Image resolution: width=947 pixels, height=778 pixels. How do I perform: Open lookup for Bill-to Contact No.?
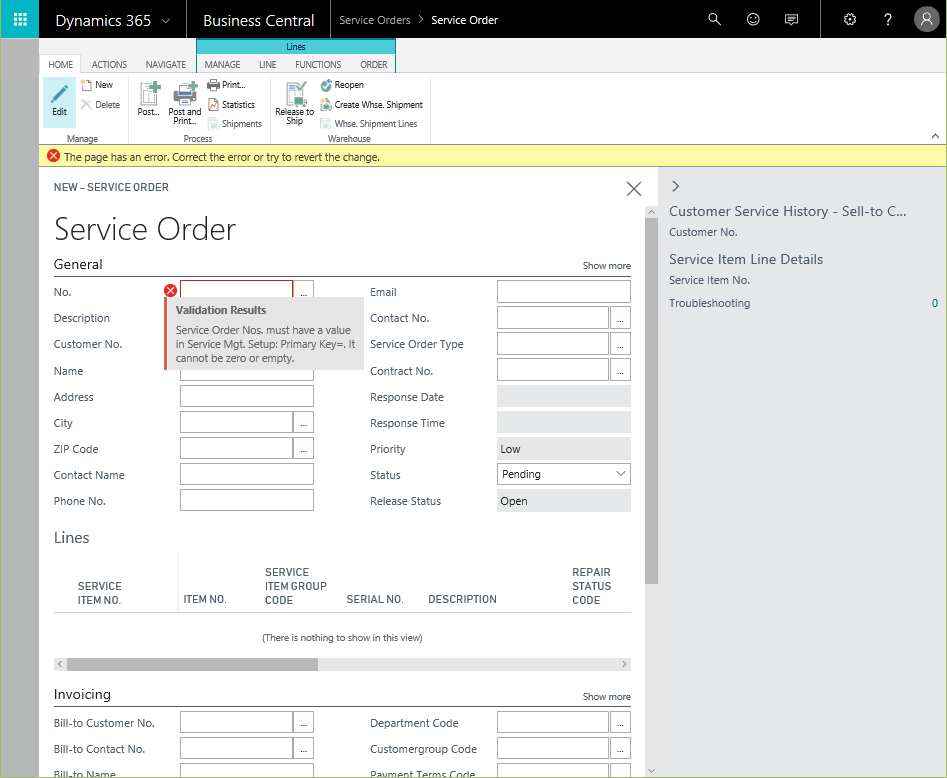click(304, 748)
